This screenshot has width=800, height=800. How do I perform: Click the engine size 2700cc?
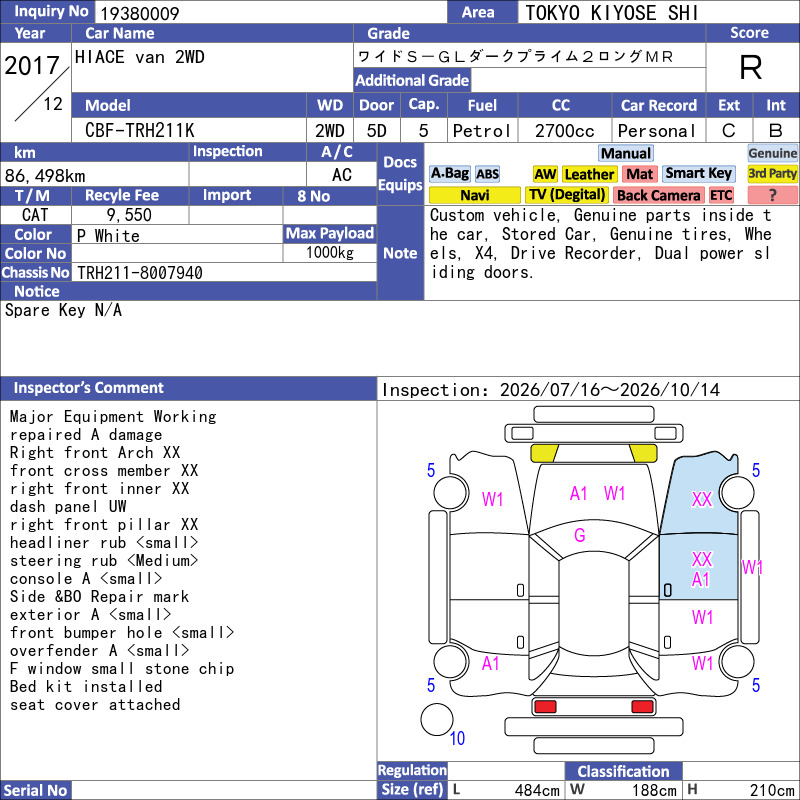(x=564, y=131)
